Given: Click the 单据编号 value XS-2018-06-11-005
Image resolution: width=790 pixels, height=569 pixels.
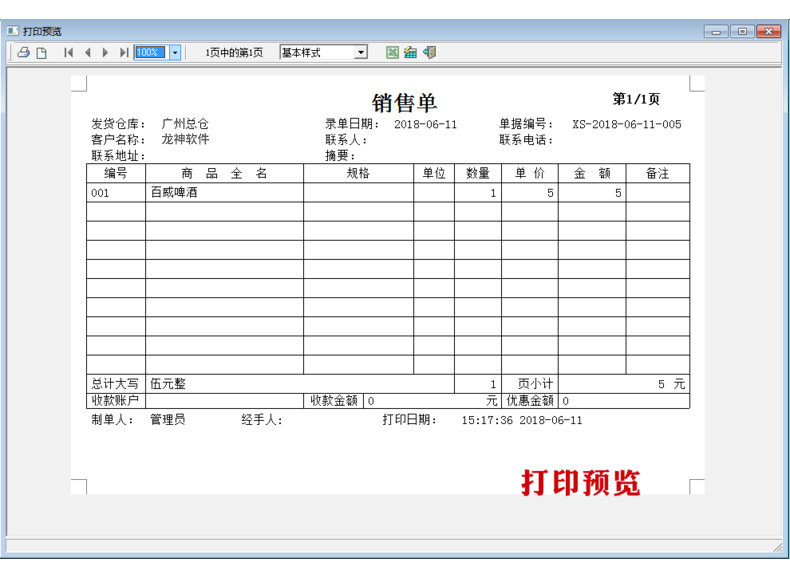Looking at the screenshot, I should 626,124.
